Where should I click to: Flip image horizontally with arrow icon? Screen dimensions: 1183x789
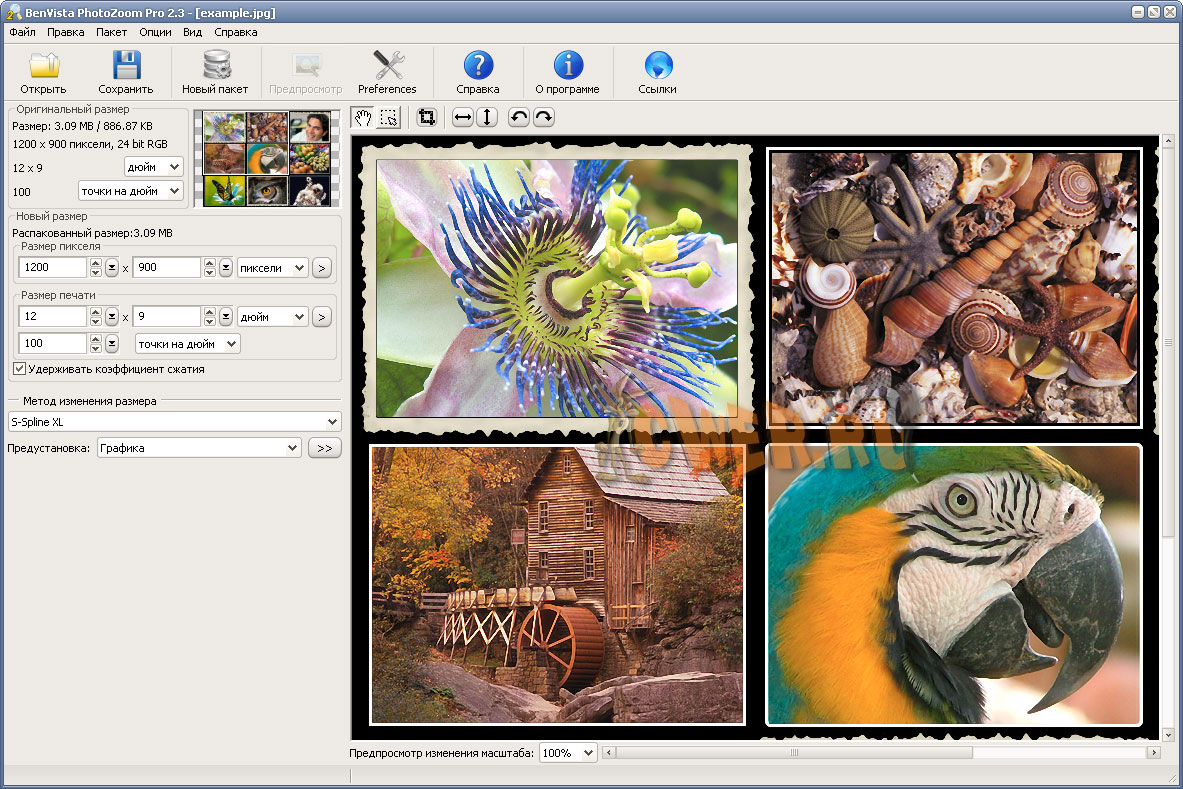pyautogui.click(x=462, y=118)
